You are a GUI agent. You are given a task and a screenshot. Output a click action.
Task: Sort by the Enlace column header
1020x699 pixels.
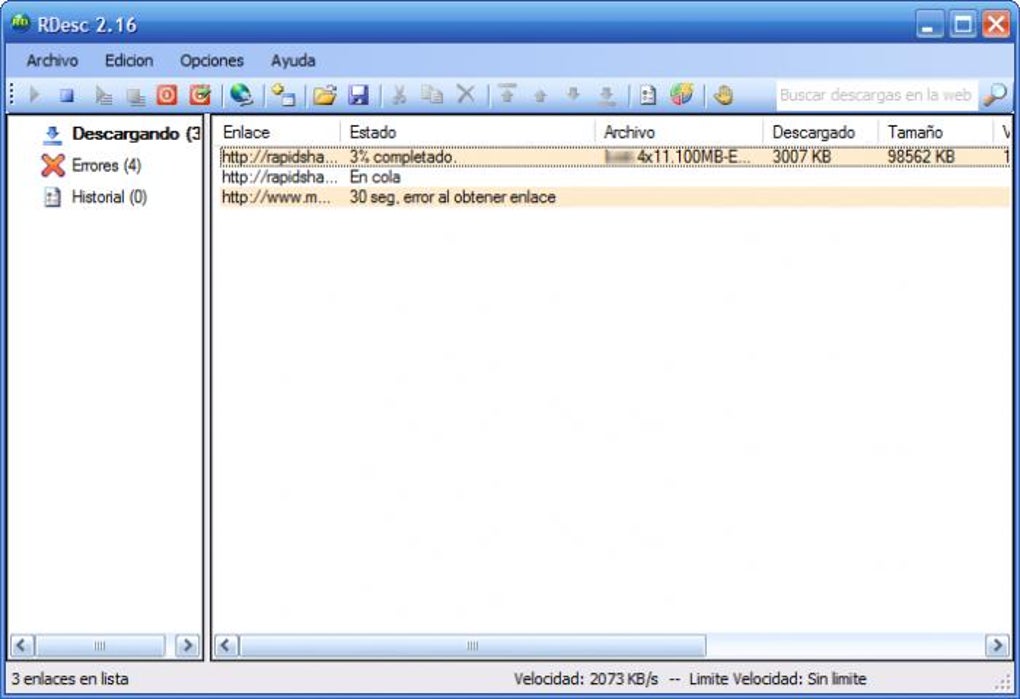[279, 132]
